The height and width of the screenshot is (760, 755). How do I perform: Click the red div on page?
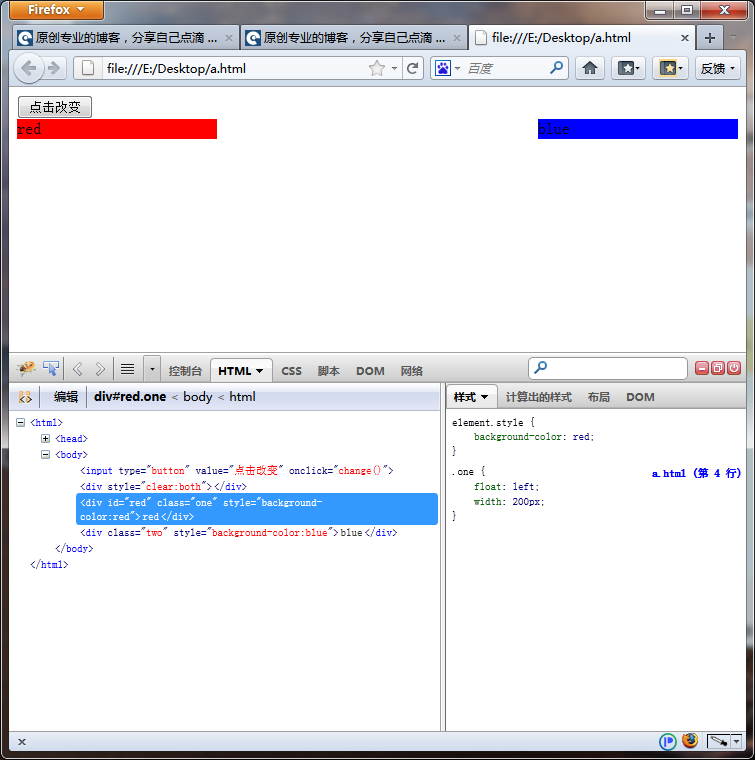pyautogui.click(x=117, y=129)
